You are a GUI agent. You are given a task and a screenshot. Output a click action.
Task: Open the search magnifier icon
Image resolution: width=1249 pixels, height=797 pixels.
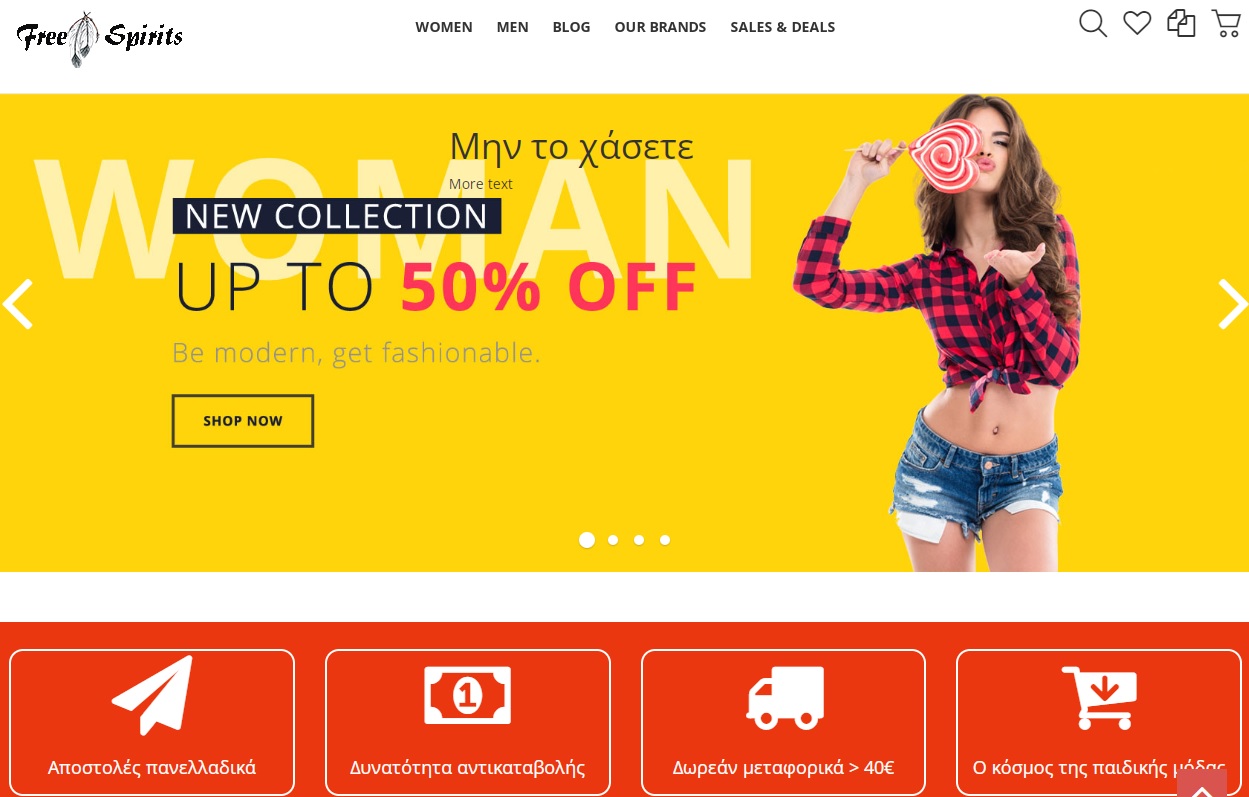click(1093, 24)
